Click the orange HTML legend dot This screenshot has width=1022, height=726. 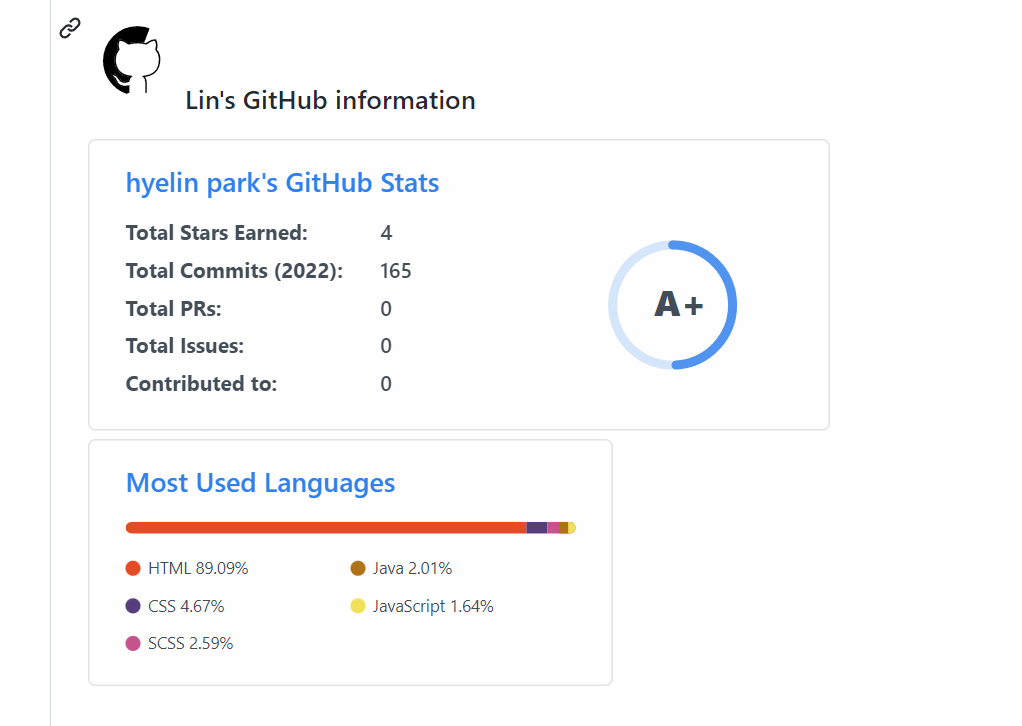point(133,568)
